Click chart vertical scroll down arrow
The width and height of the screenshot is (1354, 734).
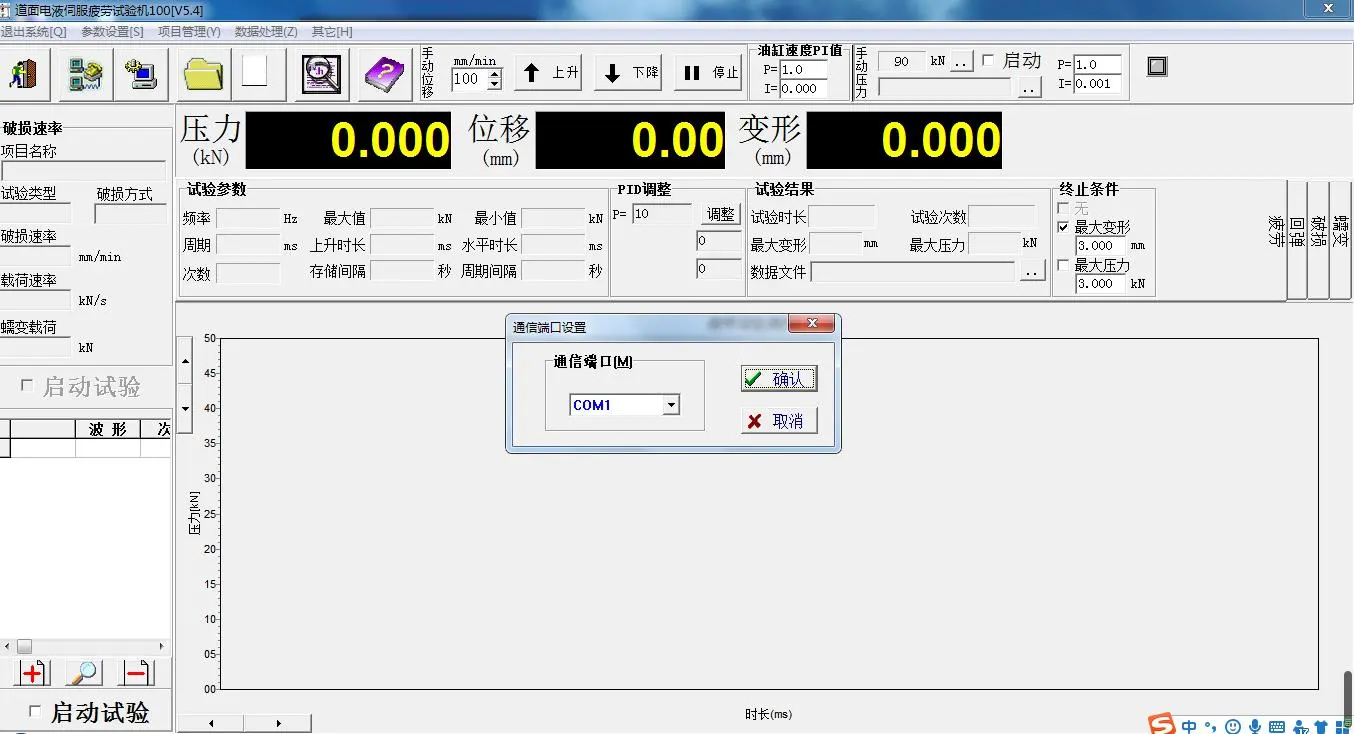pos(185,410)
